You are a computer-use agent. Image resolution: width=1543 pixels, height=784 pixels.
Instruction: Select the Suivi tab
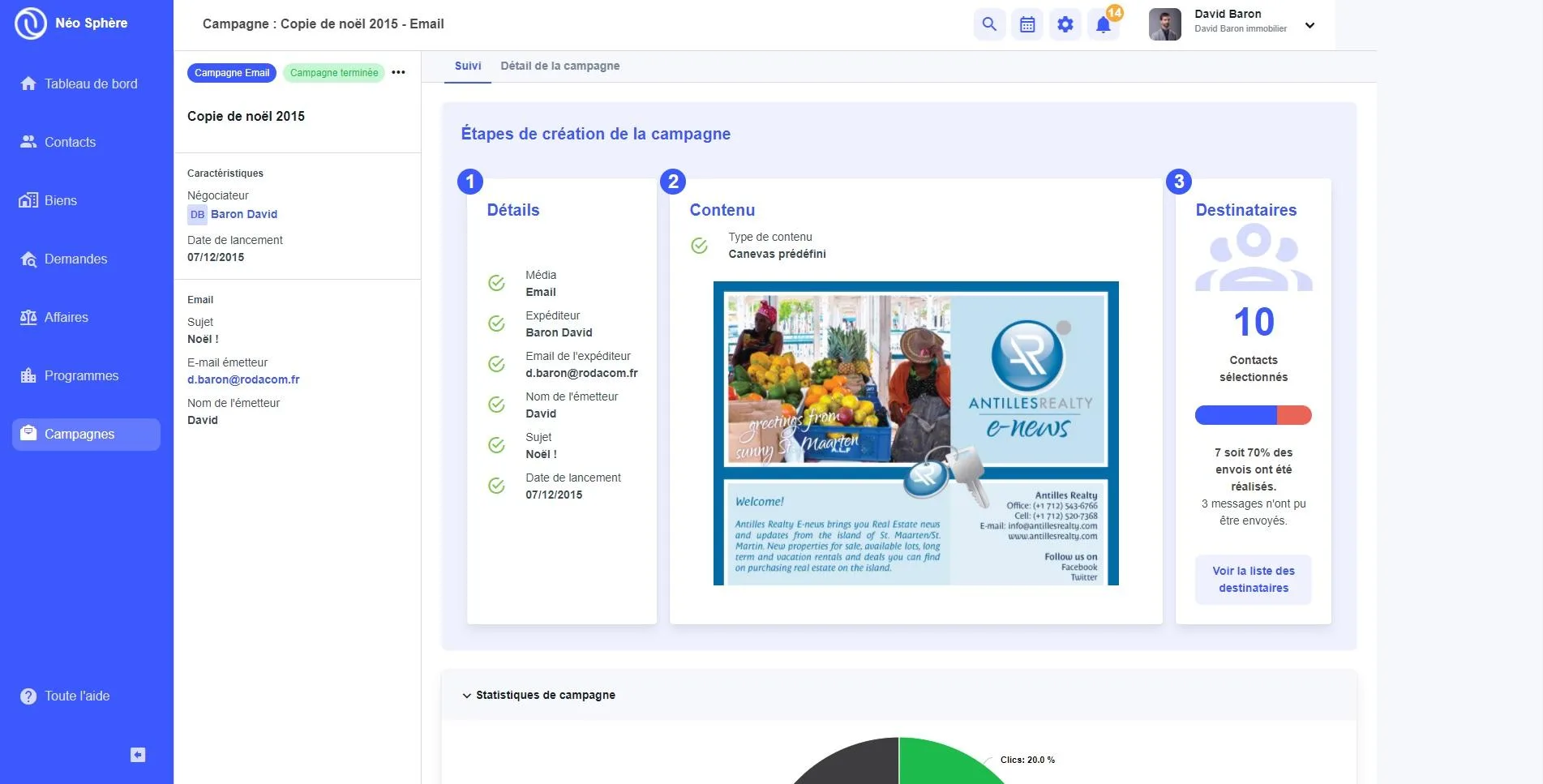click(x=468, y=66)
